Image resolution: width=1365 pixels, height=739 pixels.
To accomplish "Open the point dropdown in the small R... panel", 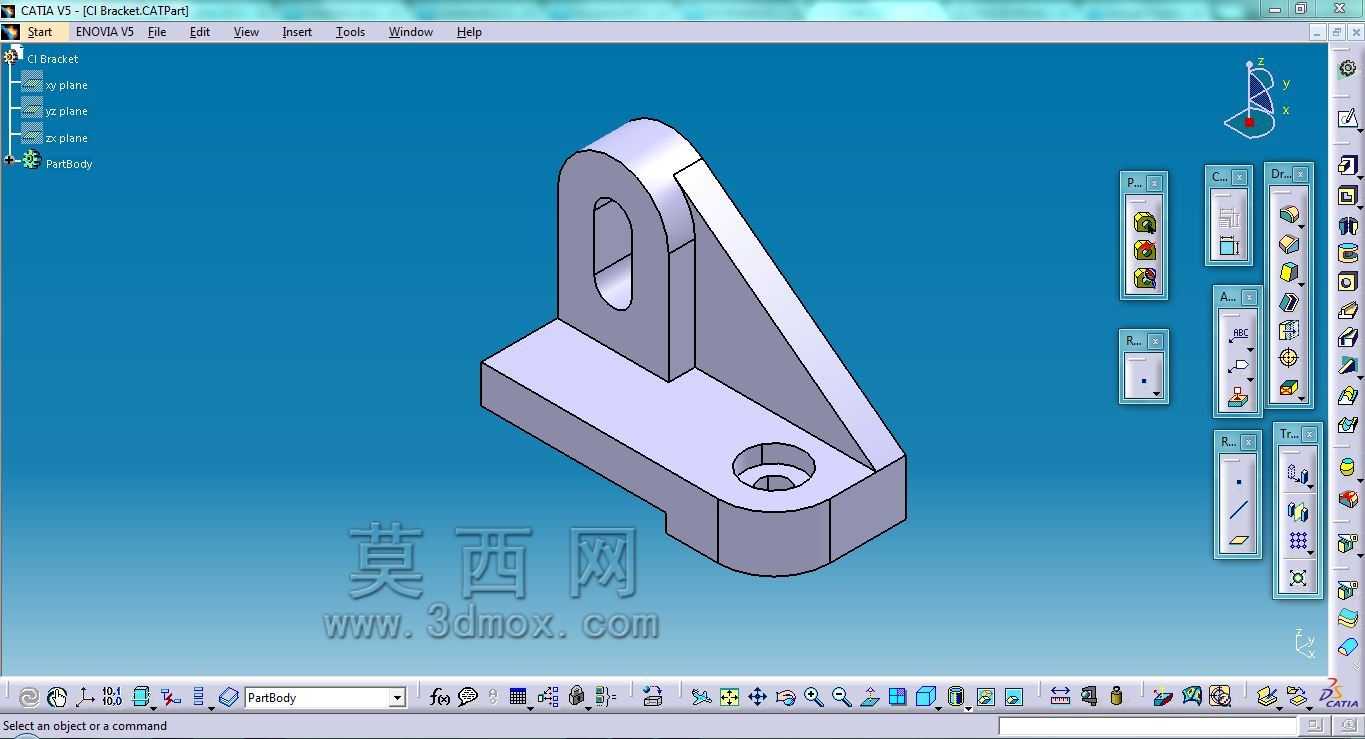I will click(1156, 394).
